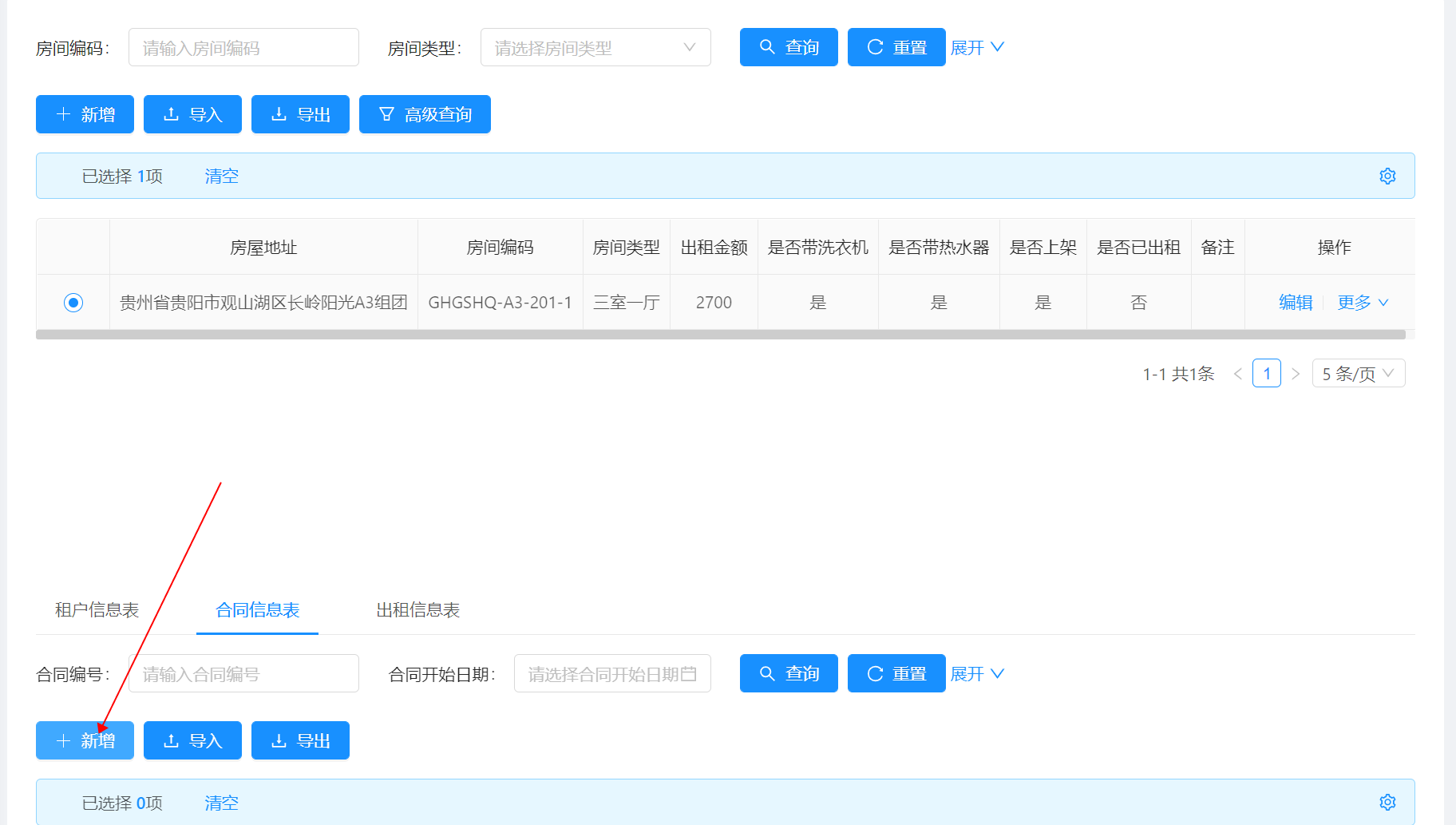Viewport: 1456px width, 825px height.
Task: Click the 三室一厅 room type cell
Action: (x=626, y=303)
